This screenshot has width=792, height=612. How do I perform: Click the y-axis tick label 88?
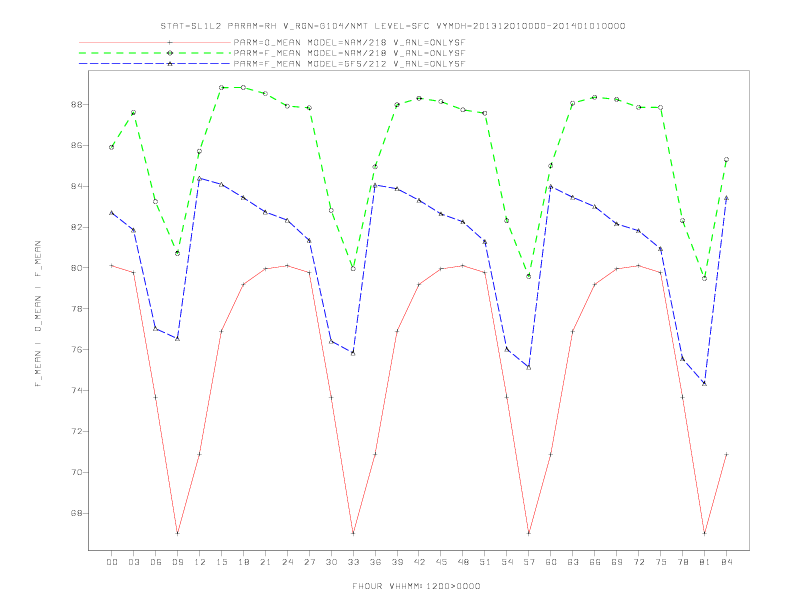pos(78,105)
